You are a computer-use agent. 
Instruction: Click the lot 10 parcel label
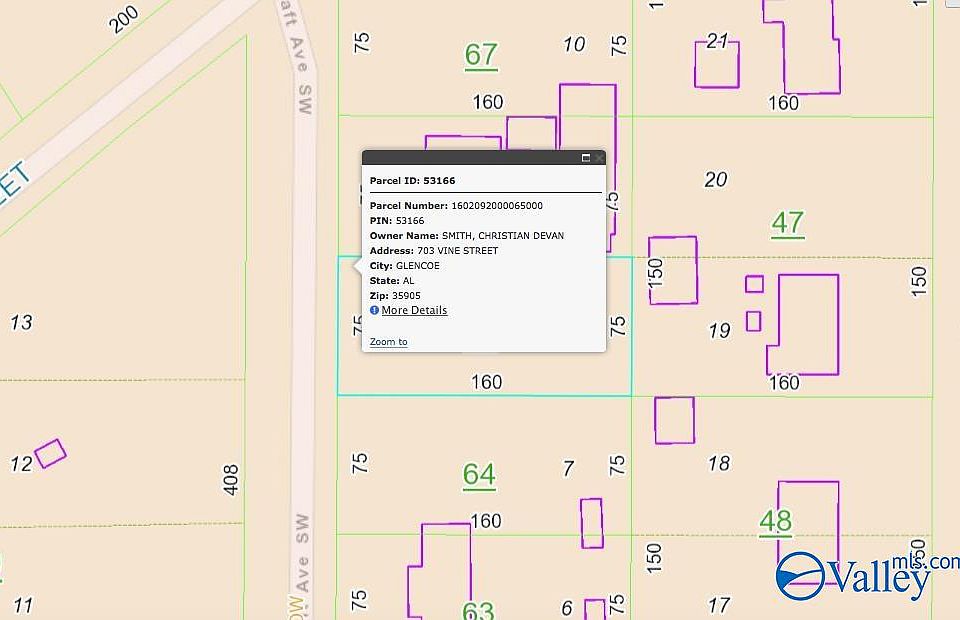(x=574, y=44)
